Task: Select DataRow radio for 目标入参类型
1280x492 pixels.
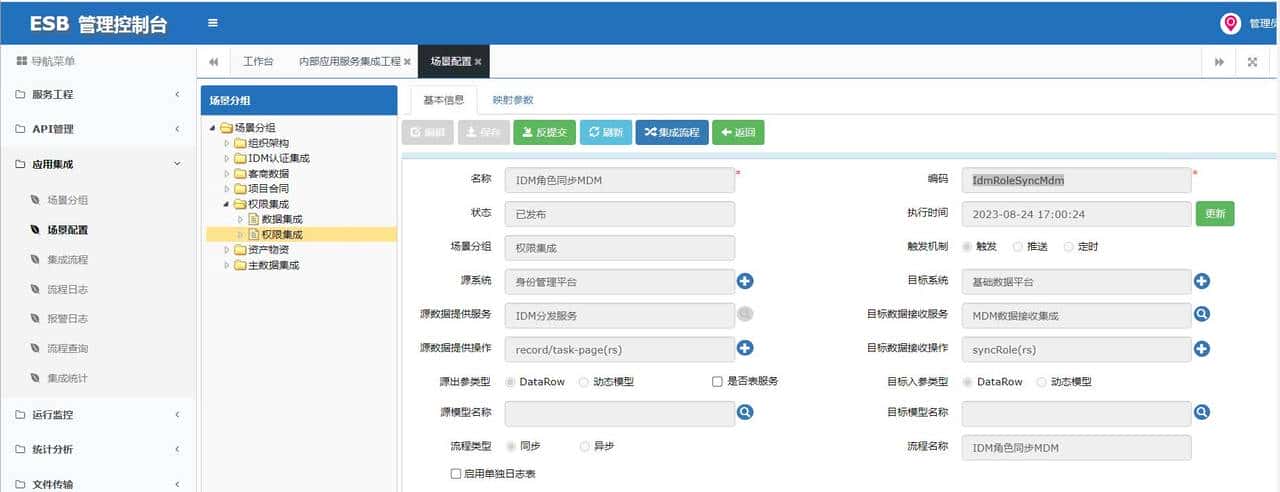Action: pos(967,381)
